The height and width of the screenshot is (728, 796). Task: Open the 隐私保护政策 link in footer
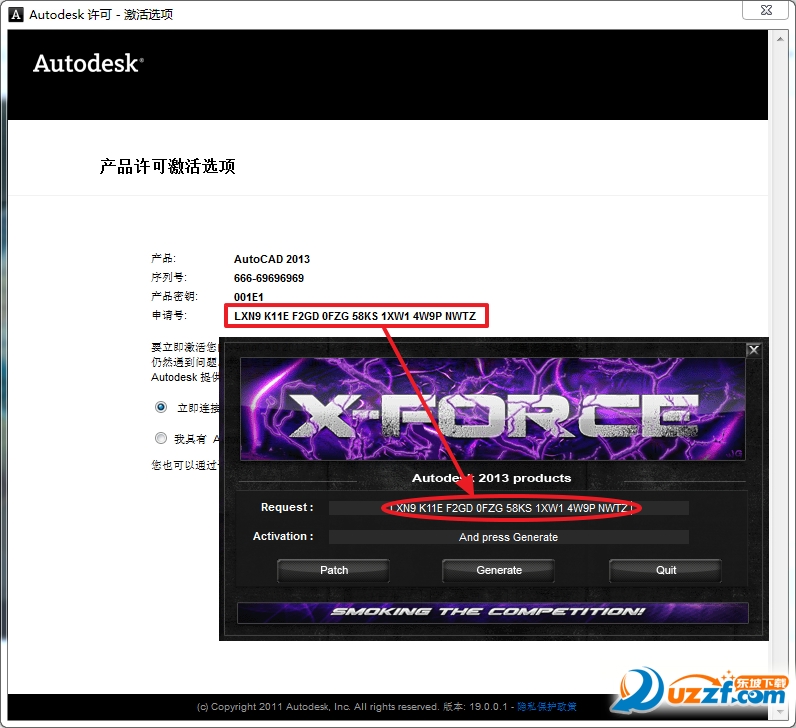click(x=547, y=706)
